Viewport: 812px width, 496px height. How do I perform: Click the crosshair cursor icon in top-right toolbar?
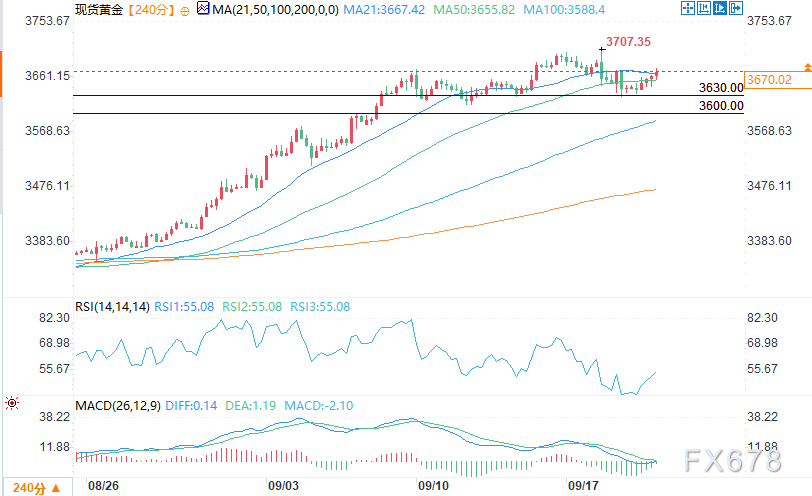pos(686,9)
